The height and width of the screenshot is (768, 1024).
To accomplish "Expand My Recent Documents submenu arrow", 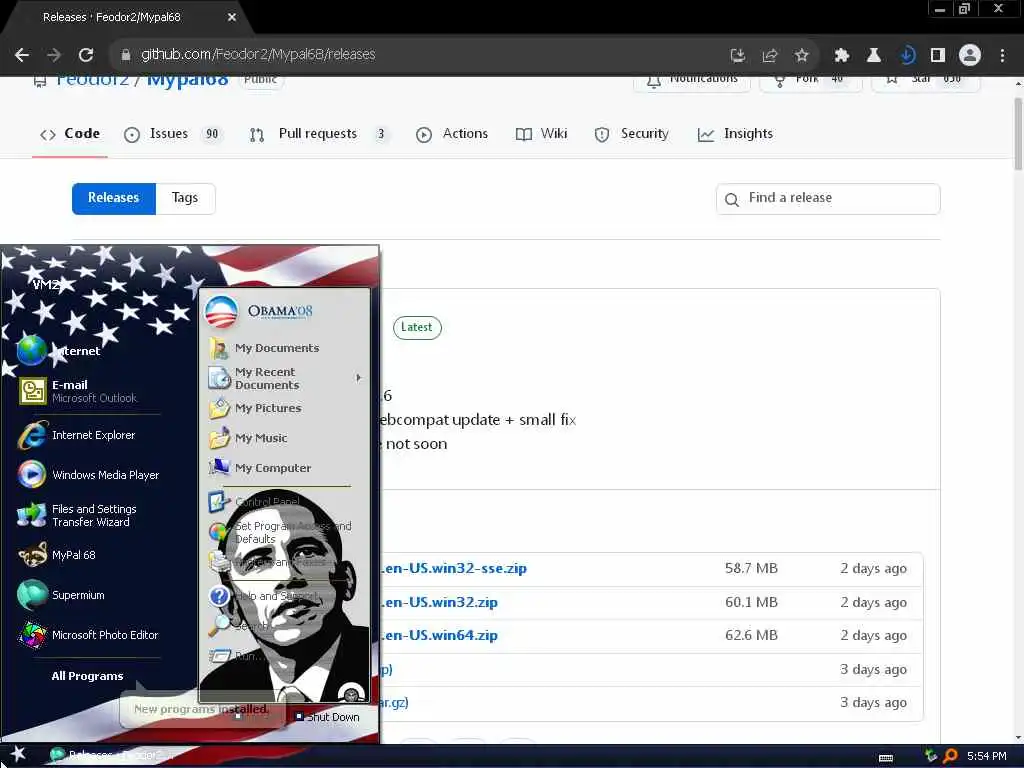I will coord(359,377).
